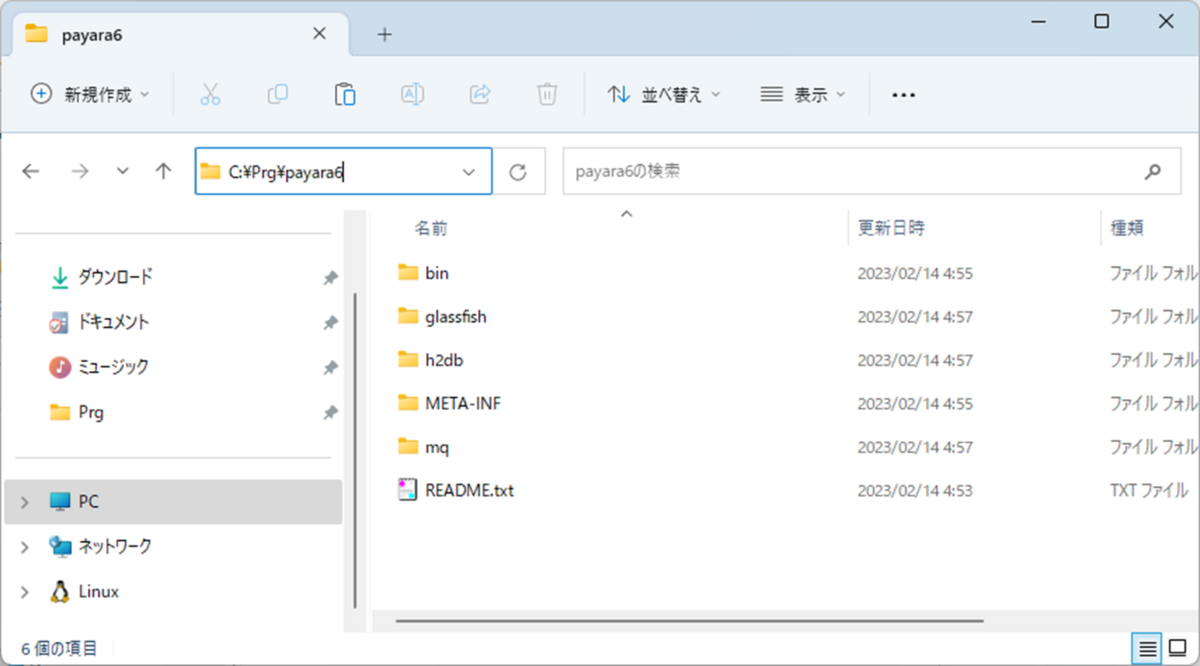Switch to details view icon in status bar

(x=1148, y=648)
